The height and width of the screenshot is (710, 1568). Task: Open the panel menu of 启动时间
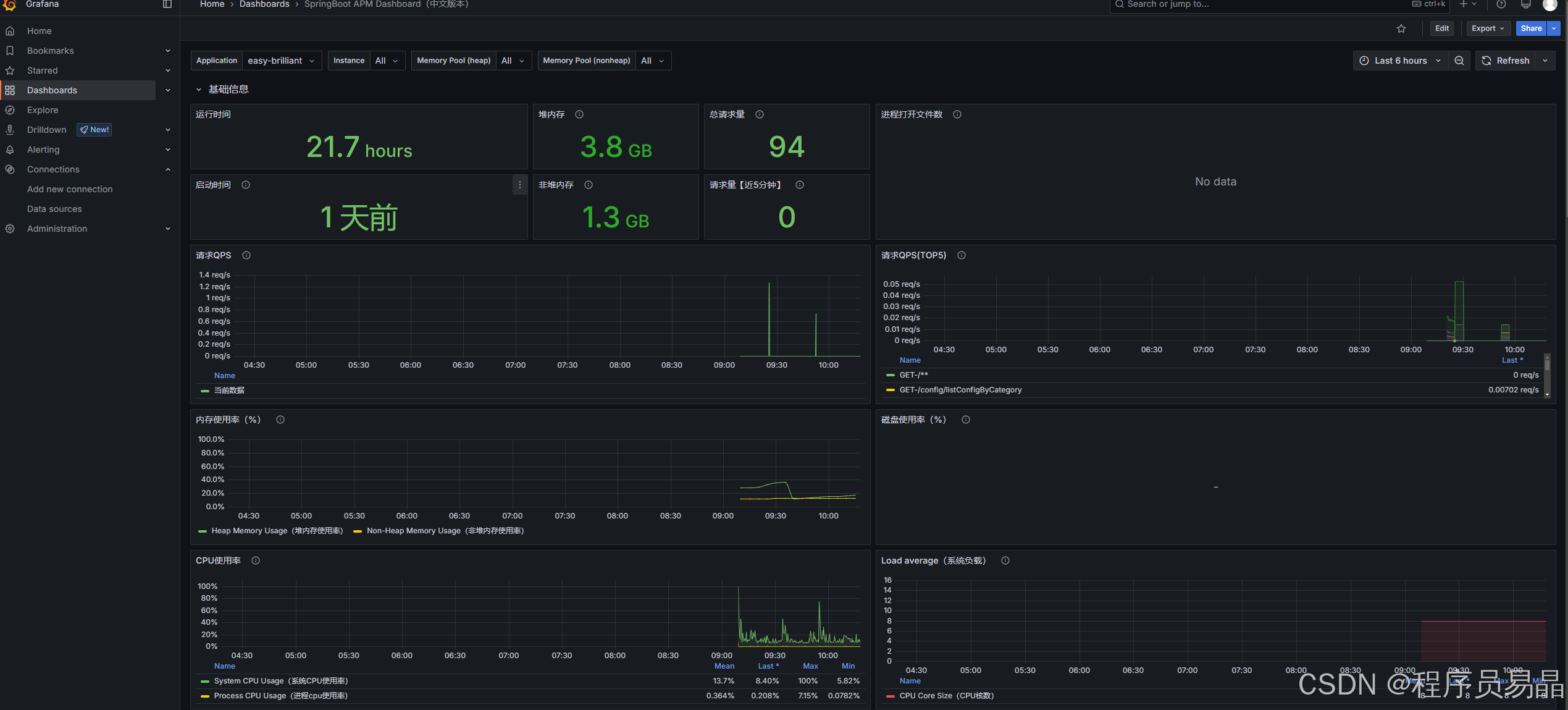(519, 185)
